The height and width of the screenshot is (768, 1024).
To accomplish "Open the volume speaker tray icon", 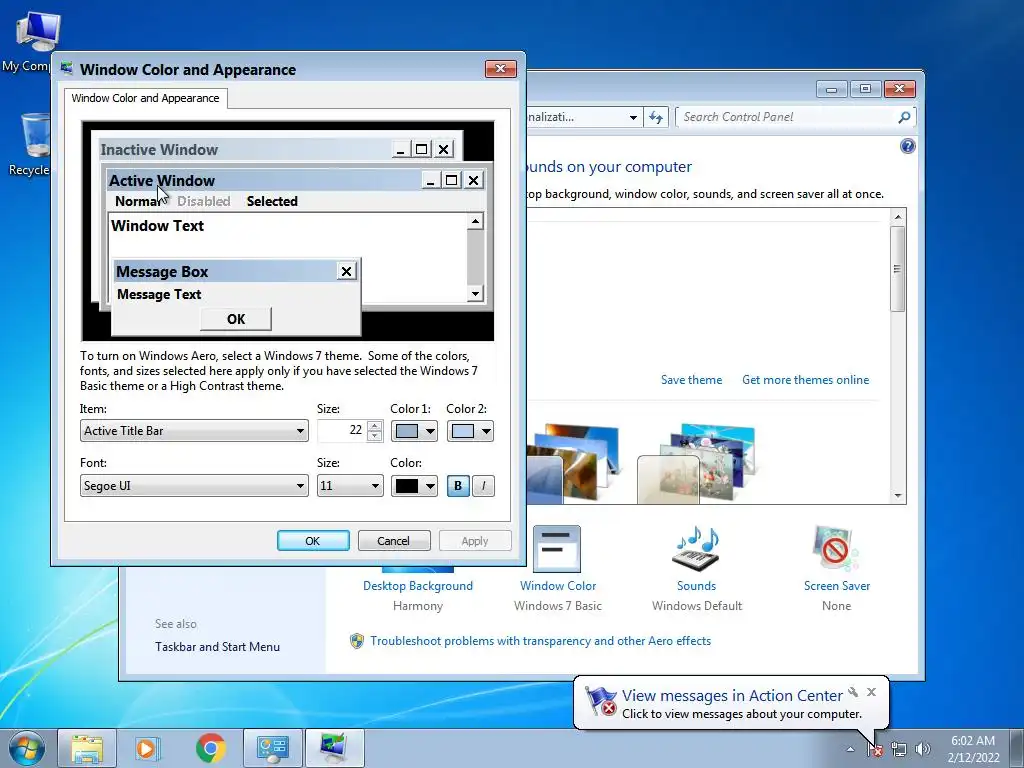I will [923, 749].
